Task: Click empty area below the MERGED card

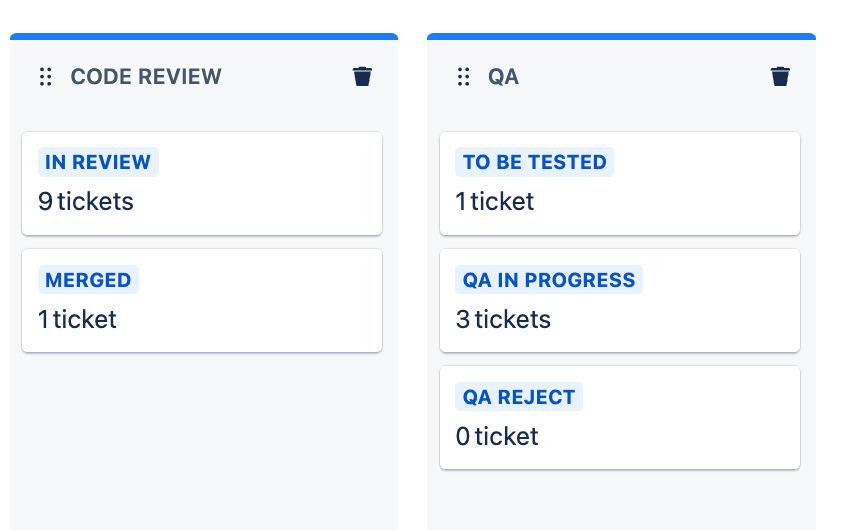Action: click(x=202, y=440)
